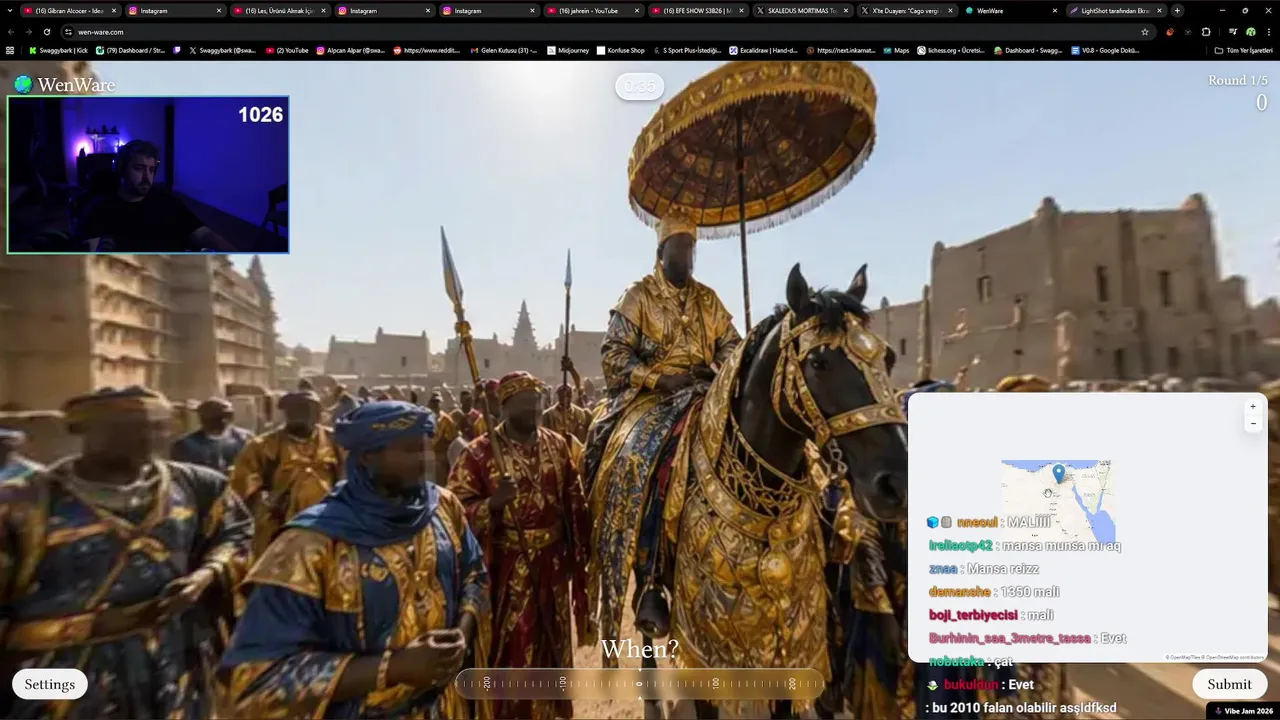The width and height of the screenshot is (1280, 720).
Task: Click the WenWare globe logo
Action: [23, 85]
